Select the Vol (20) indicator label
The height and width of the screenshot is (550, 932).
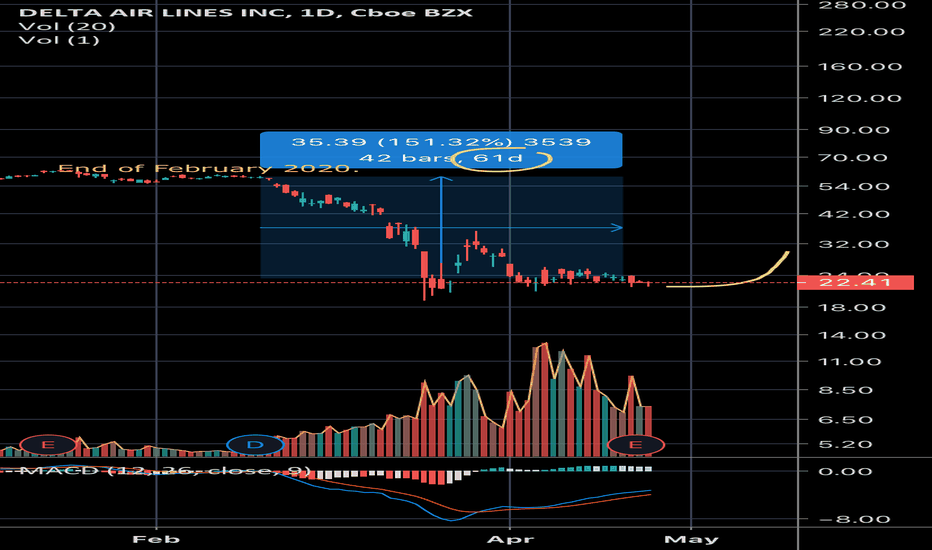pyautogui.click(x=67, y=26)
